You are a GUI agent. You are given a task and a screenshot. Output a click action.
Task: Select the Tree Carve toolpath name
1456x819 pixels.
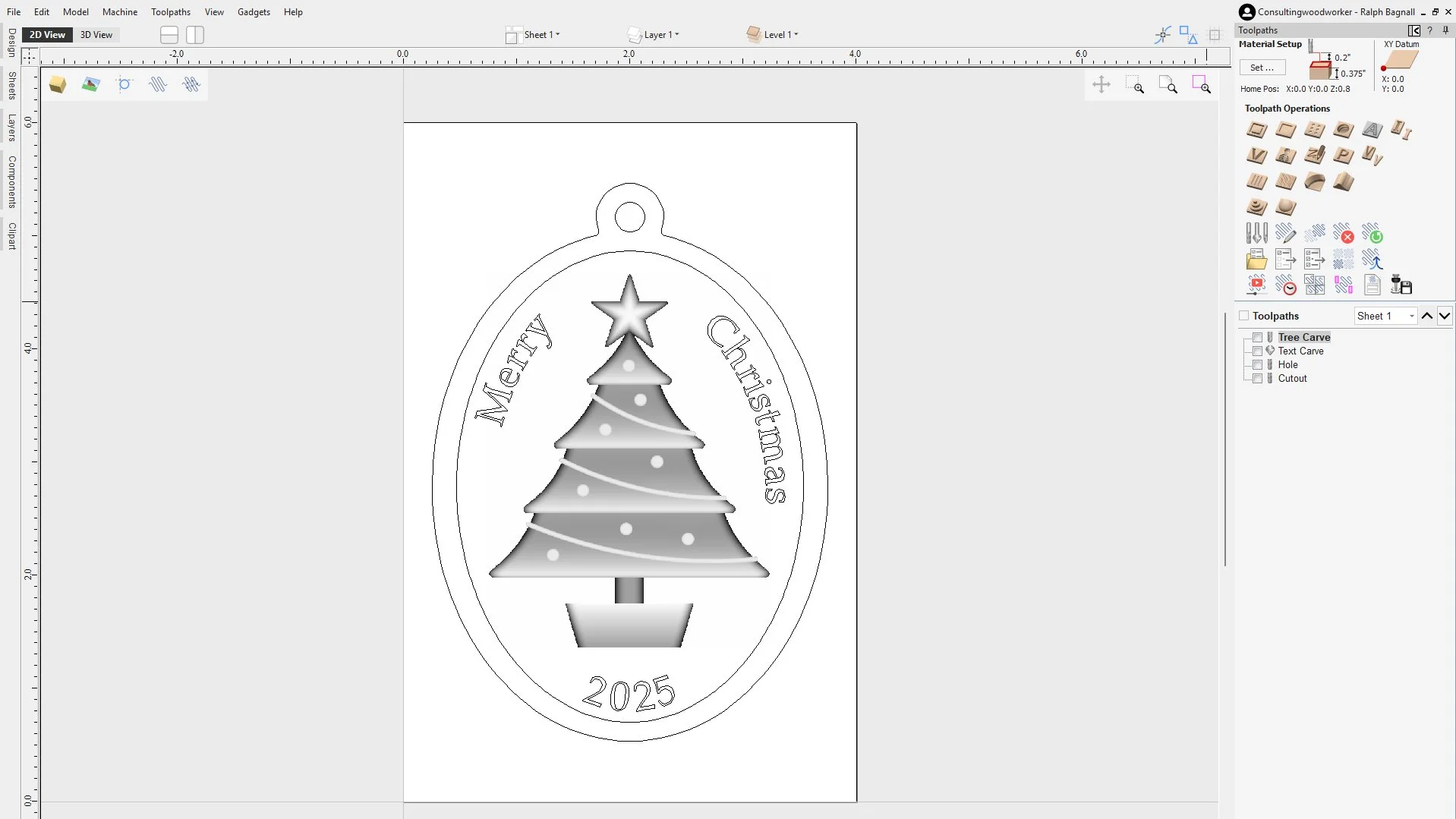(1304, 338)
